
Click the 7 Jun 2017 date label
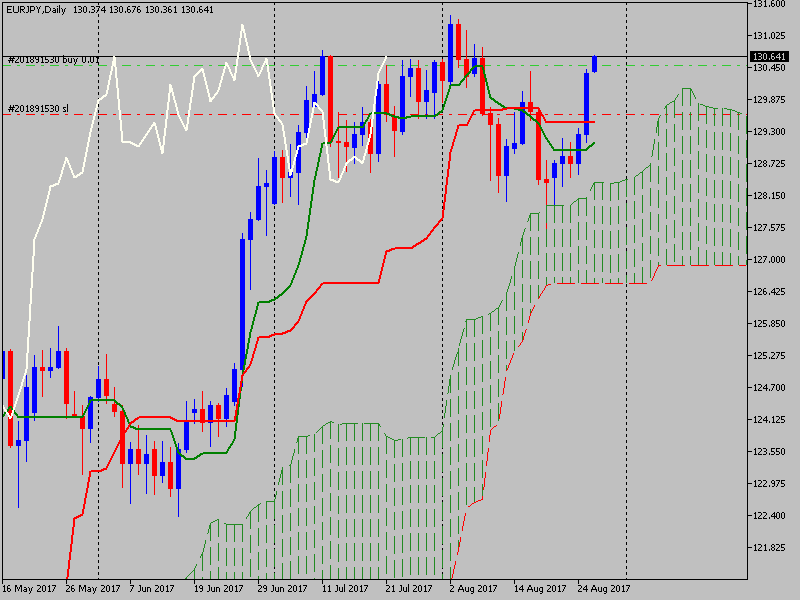point(152,589)
